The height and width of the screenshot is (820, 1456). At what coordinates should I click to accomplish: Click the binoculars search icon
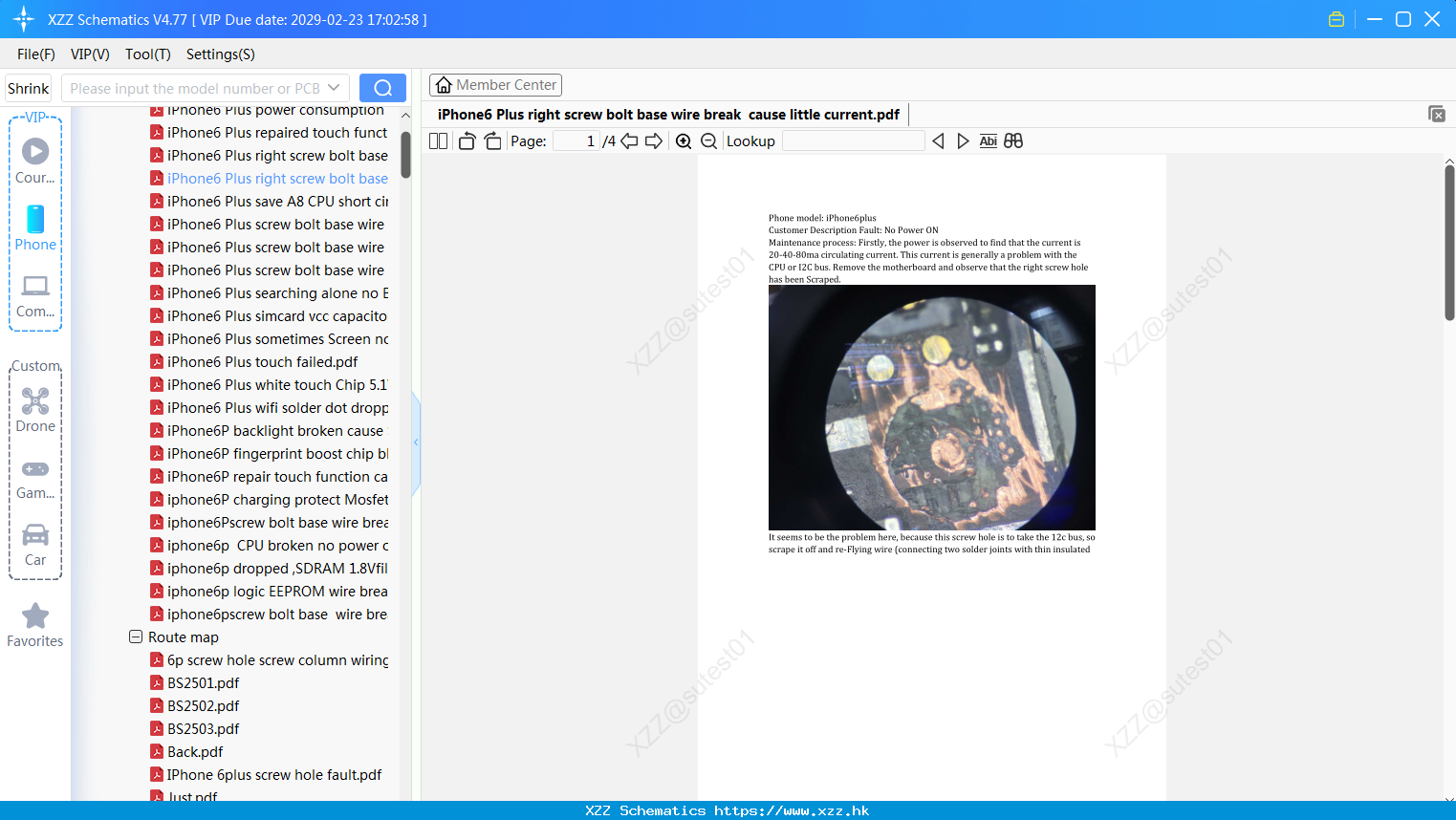pyautogui.click(x=1013, y=141)
